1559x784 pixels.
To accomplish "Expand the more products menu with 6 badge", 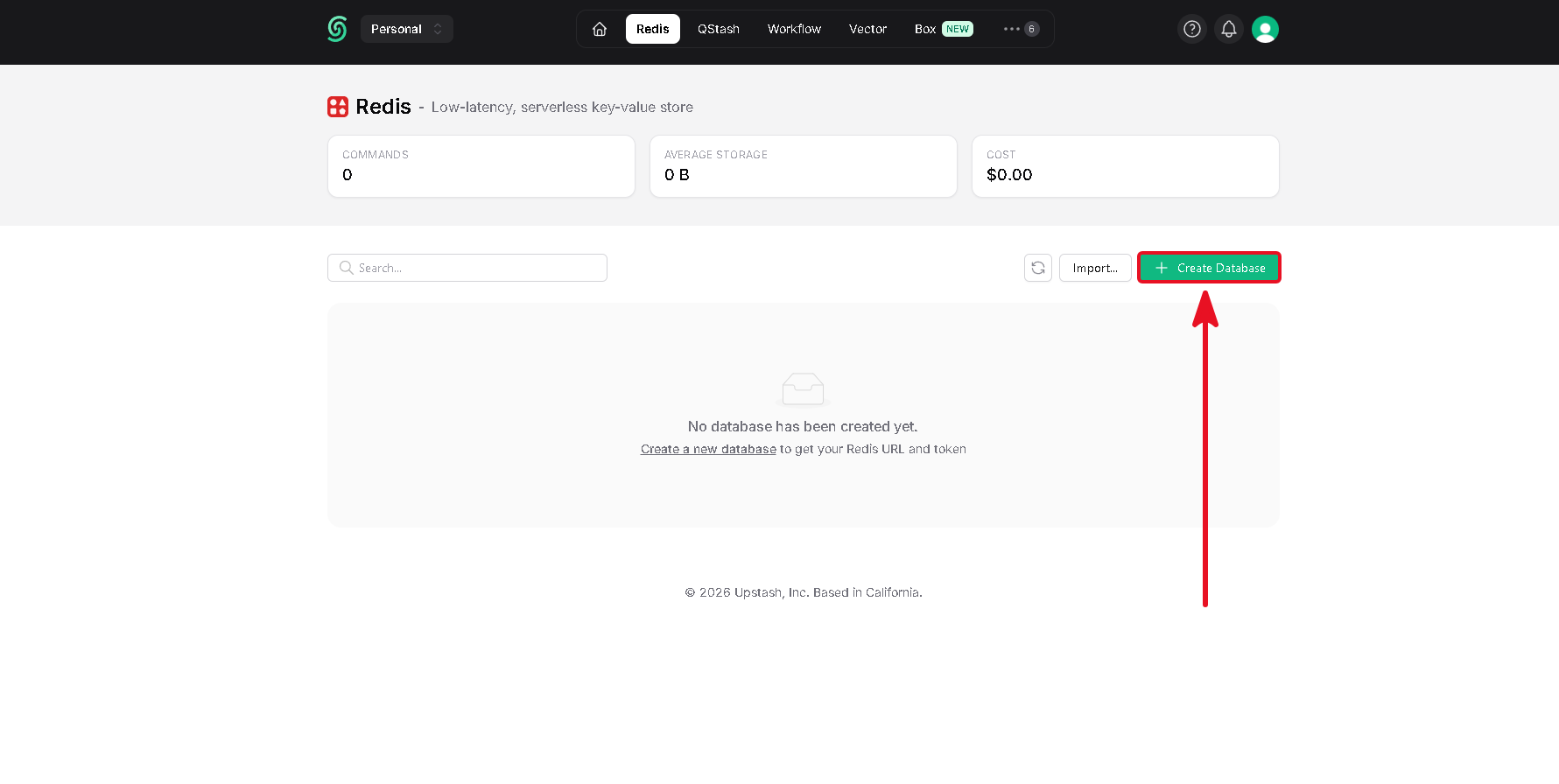I will pos(1021,29).
